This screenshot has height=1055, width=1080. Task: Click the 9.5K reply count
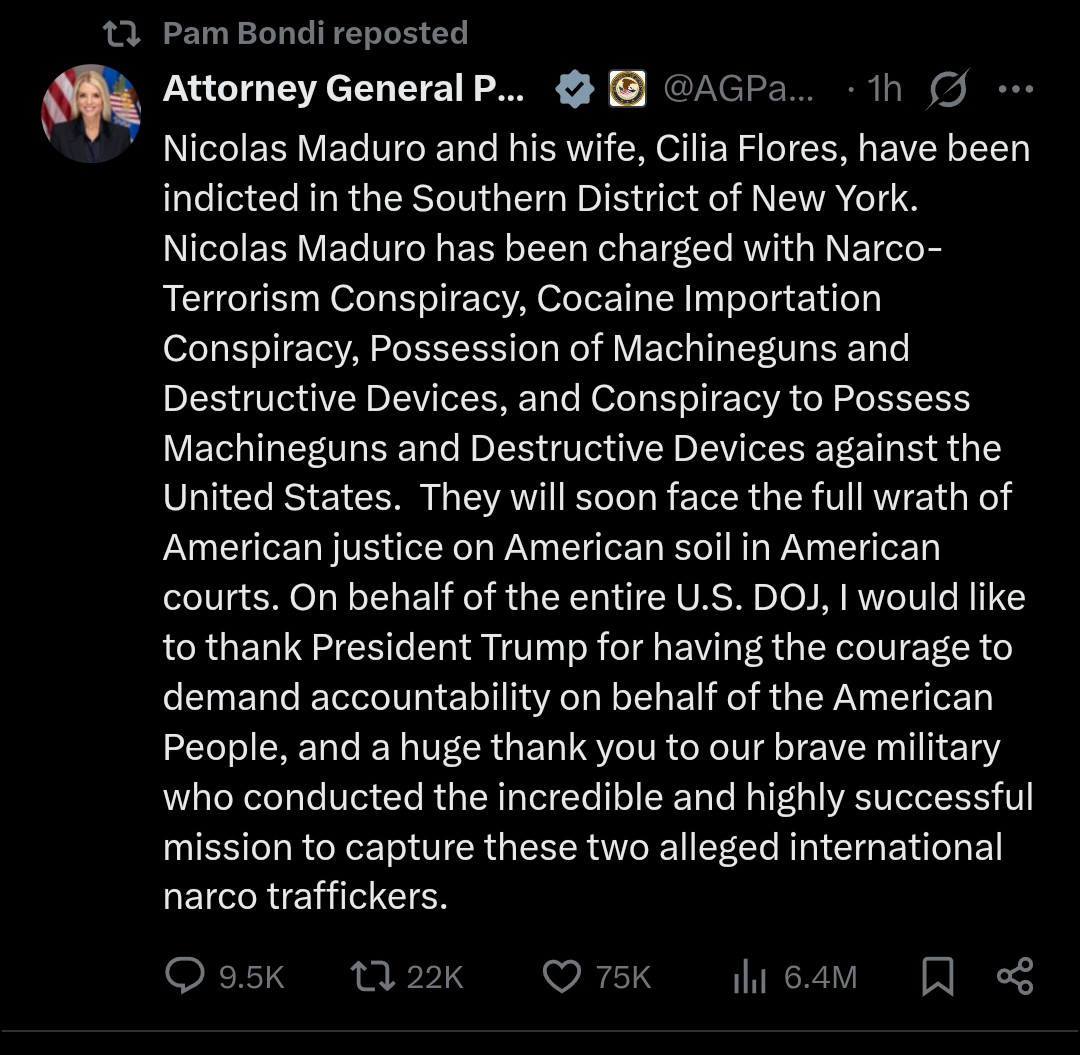pyautogui.click(x=251, y=977)
